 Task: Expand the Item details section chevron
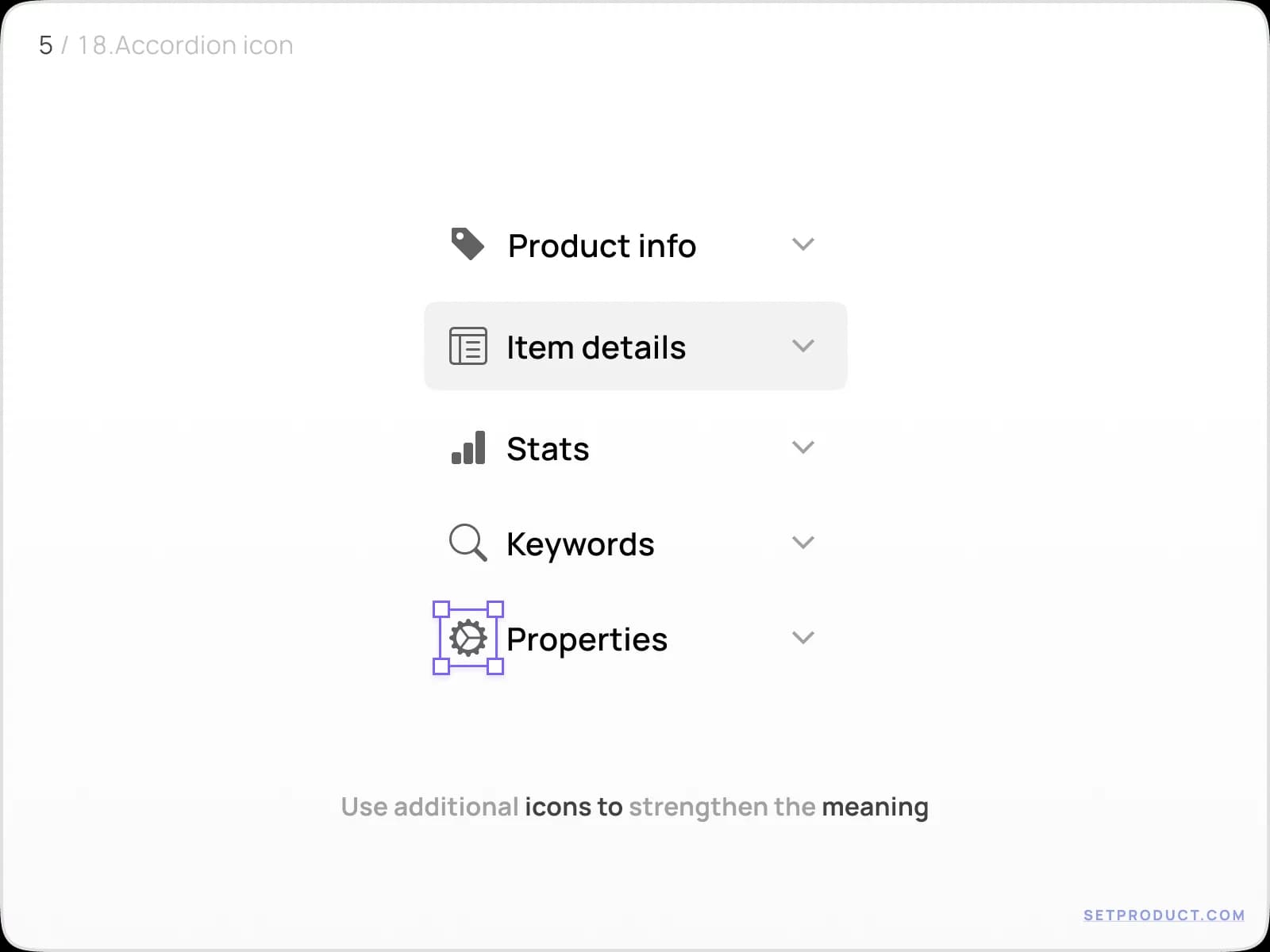803,346
